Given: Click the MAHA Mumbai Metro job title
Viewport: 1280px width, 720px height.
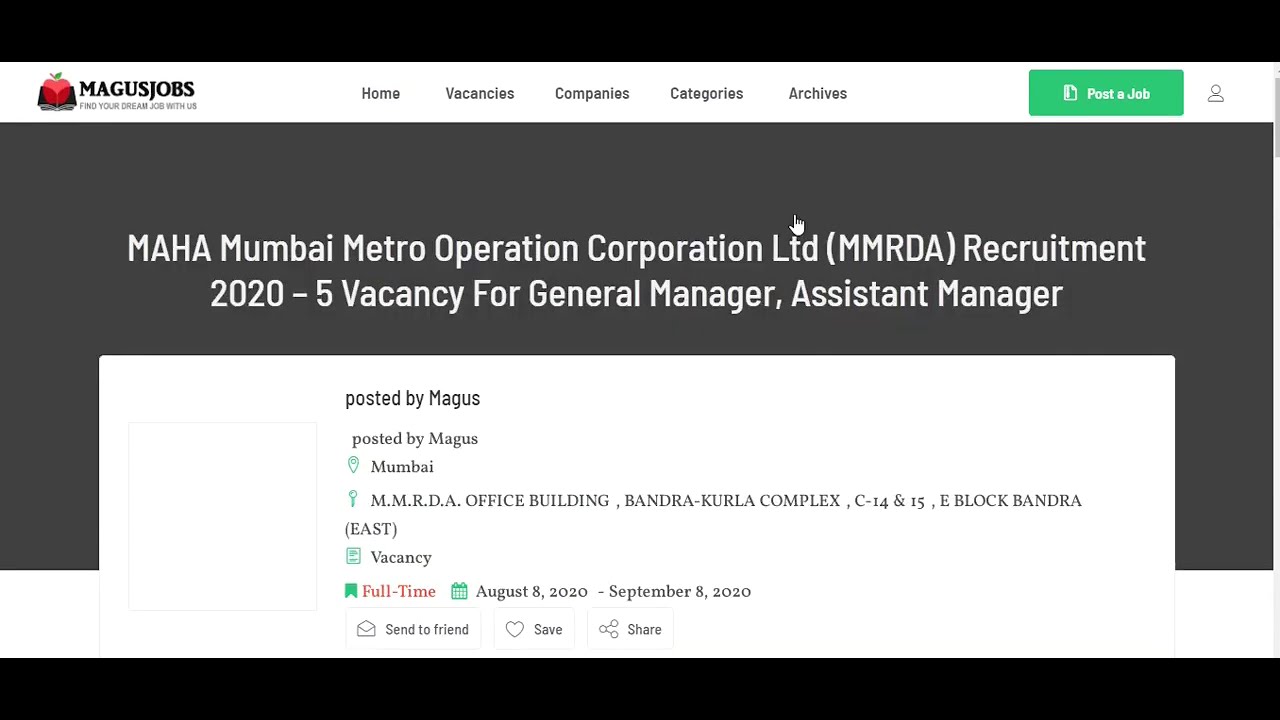Looking at the screenshot, I should pos(637,270).
